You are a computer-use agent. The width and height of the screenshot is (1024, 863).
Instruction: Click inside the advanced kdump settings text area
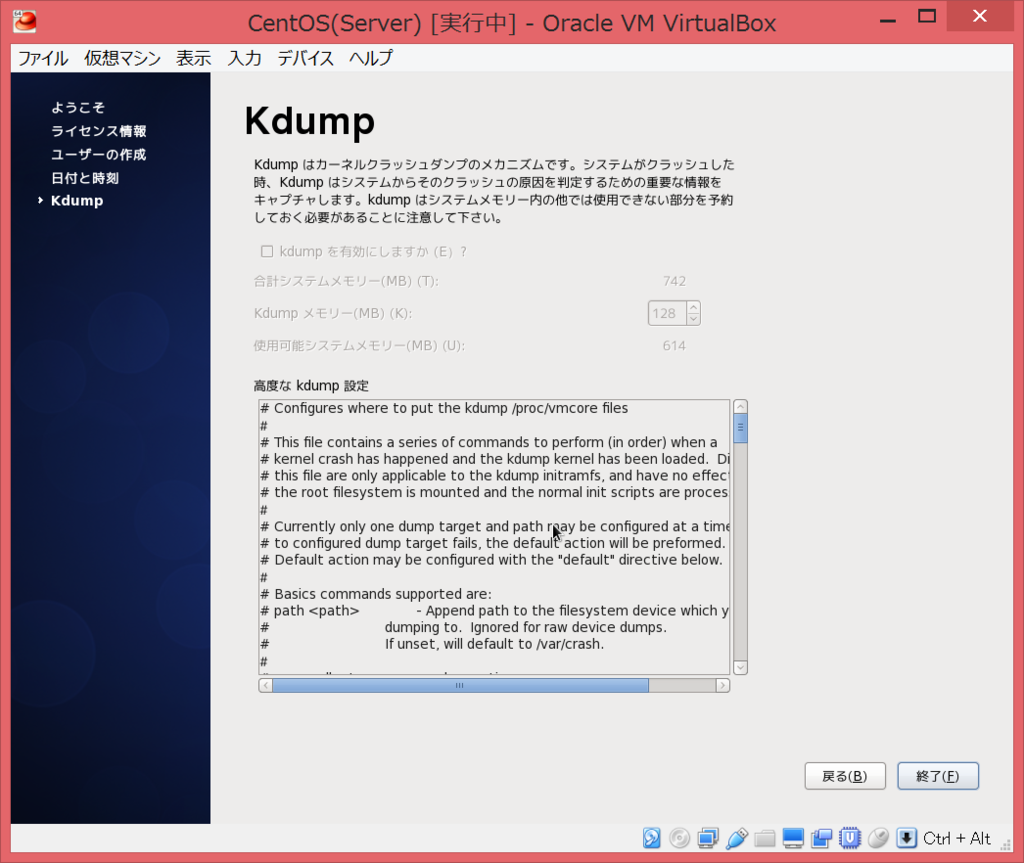point(494,537)
